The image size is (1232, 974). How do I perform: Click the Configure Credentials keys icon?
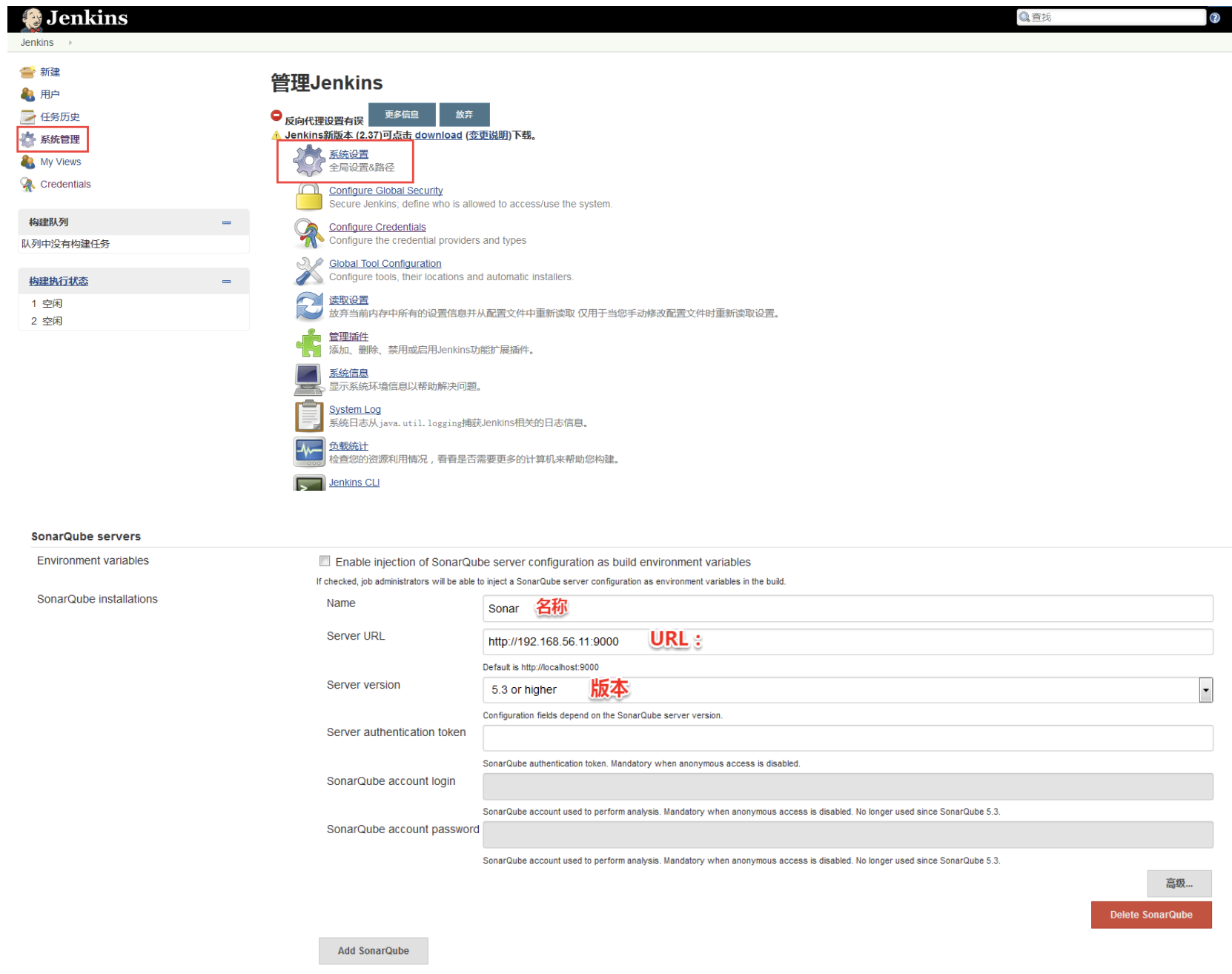point(309,233)
